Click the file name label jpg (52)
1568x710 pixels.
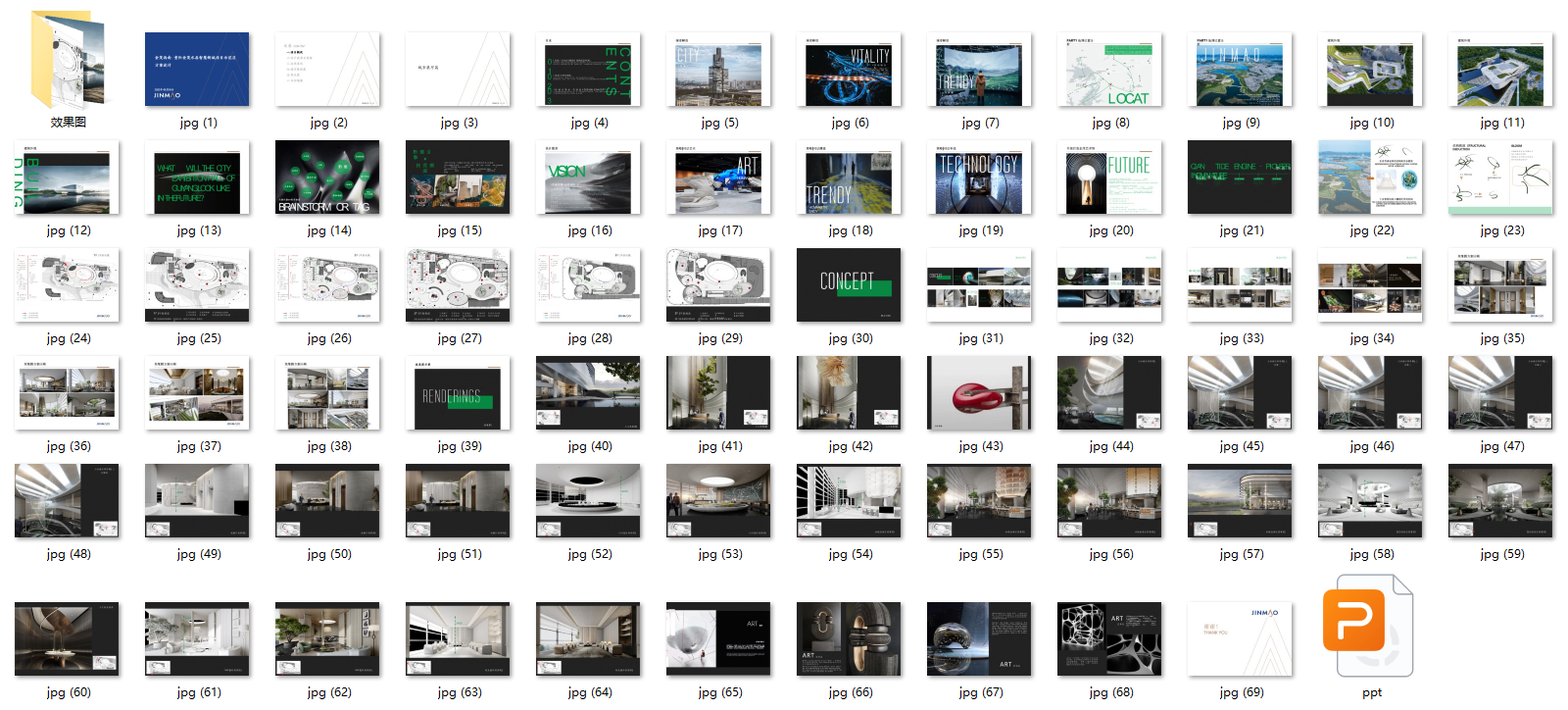point(589,554)
